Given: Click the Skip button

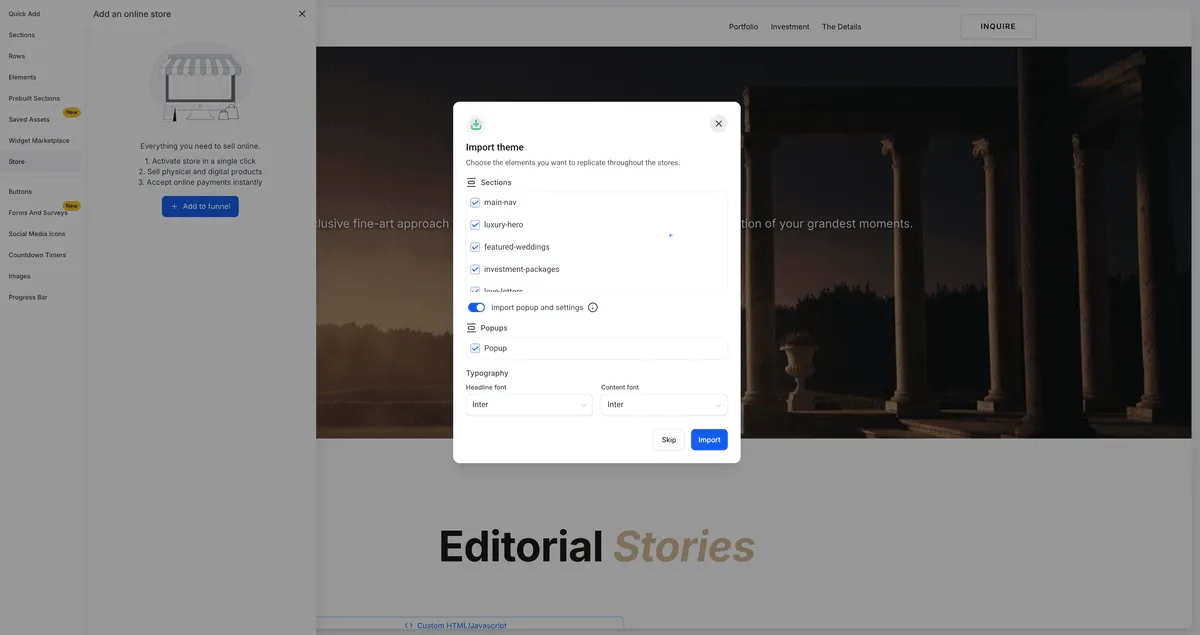Looking at the screenshot, I should point(669,440).
